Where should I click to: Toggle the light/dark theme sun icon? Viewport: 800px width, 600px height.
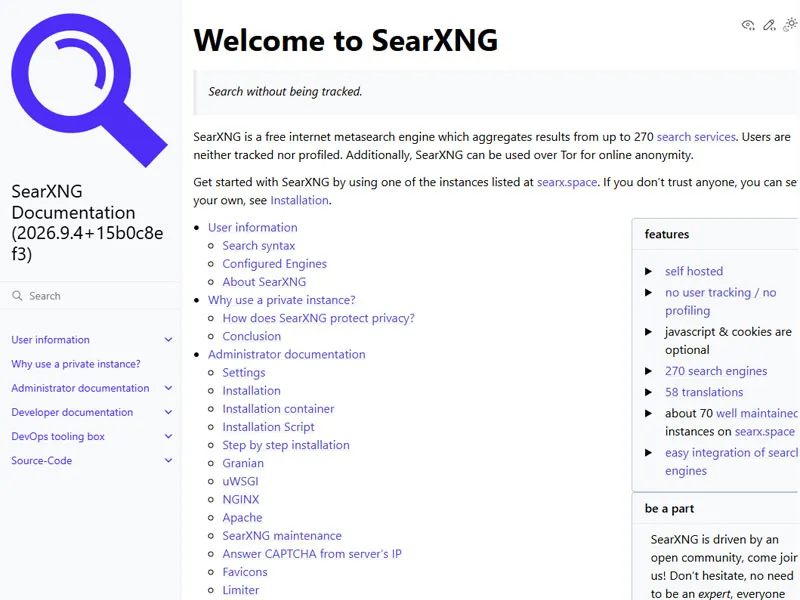tap(790, 24)
